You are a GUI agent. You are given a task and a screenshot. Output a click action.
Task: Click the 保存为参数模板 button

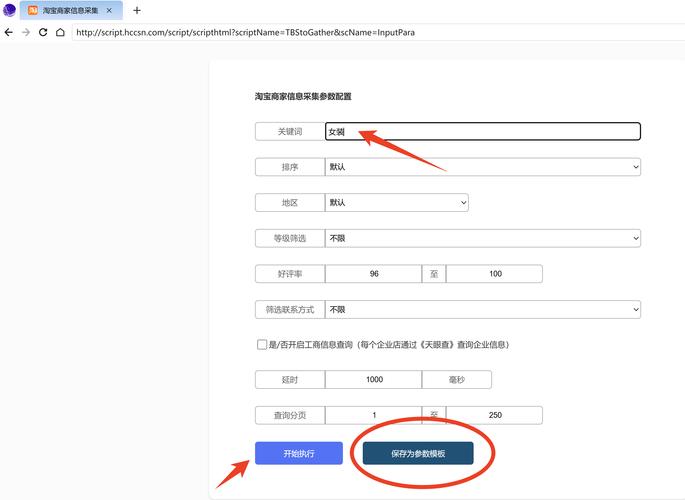tap(418, 453)
